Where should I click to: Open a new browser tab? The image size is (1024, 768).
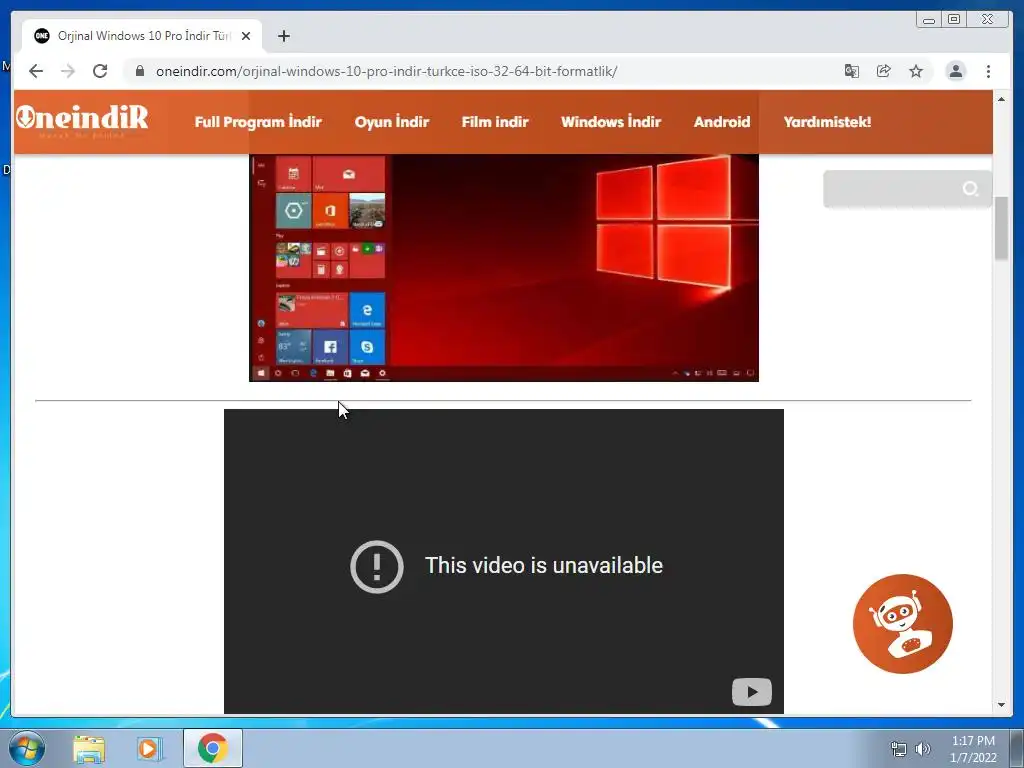pos(283,36)
